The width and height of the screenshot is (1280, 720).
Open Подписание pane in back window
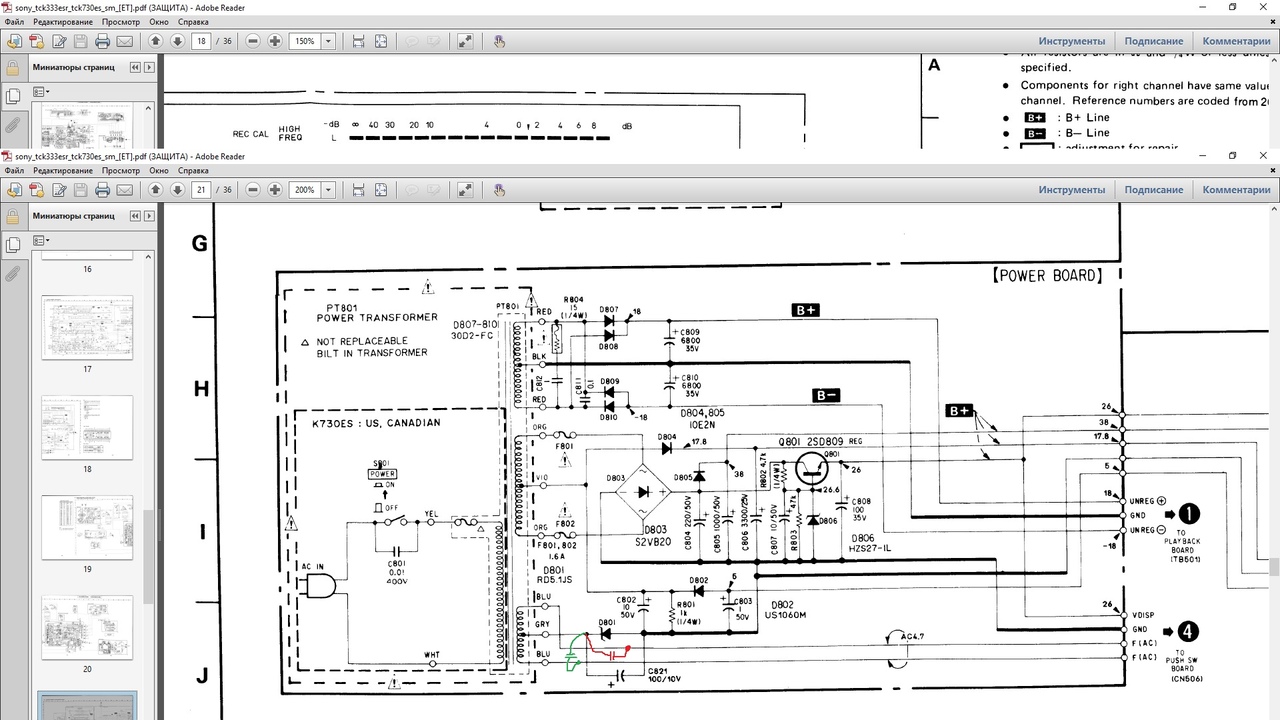point(1154,41)
